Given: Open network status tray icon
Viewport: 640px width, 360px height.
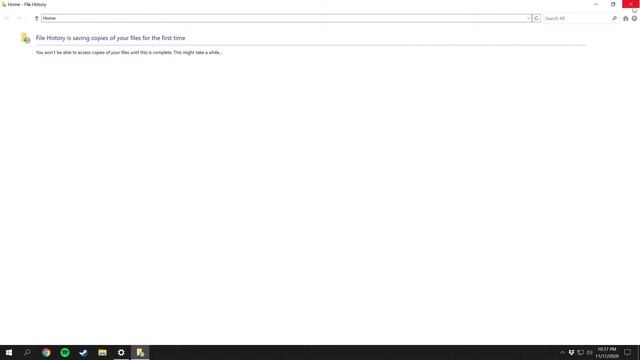Looking at the screenshot, I should coord(580,353).
